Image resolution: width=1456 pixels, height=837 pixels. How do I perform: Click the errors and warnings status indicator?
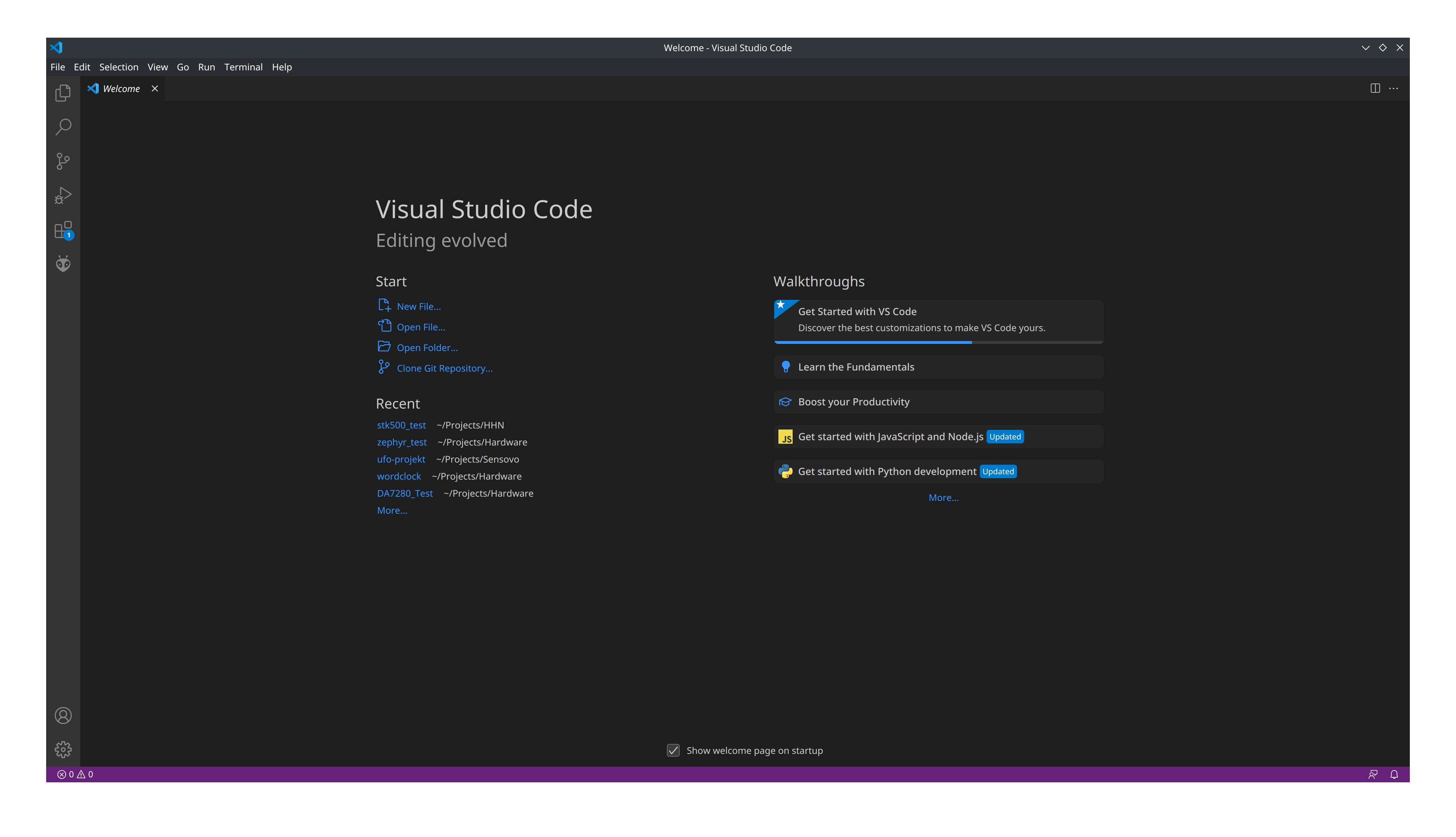75,774
